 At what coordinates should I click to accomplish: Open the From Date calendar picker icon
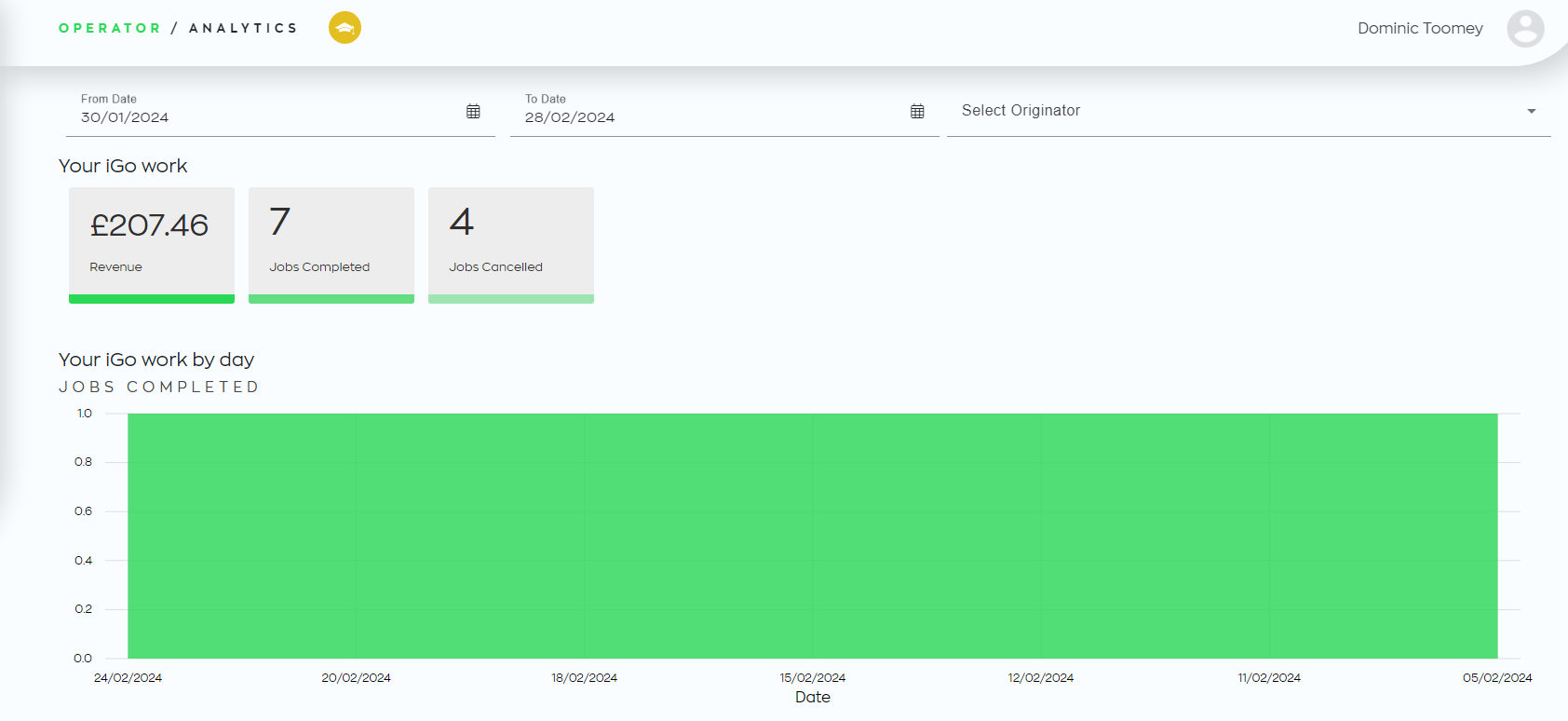click(x=473, y=111)
